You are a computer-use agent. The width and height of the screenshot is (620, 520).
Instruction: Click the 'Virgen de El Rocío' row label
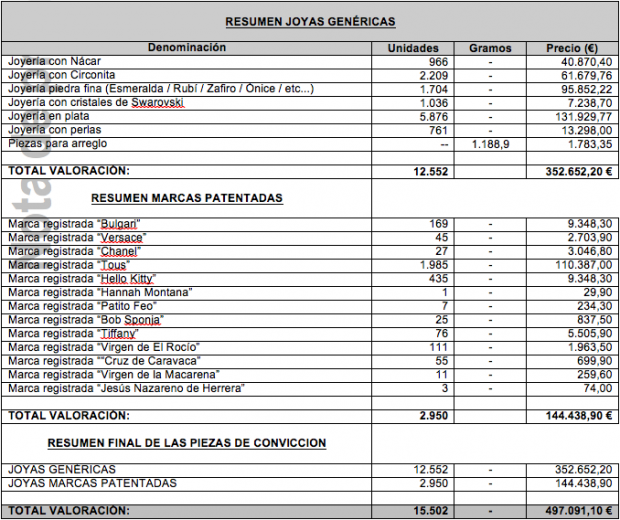[104, 347]
